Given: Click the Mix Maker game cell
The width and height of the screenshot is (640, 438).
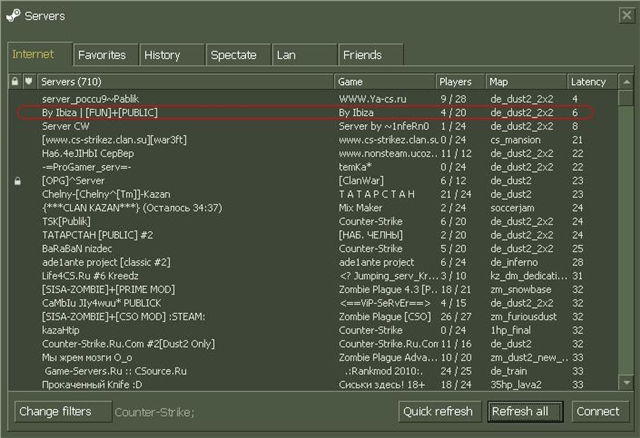Looking at the screenshot, I should (360, 208).
